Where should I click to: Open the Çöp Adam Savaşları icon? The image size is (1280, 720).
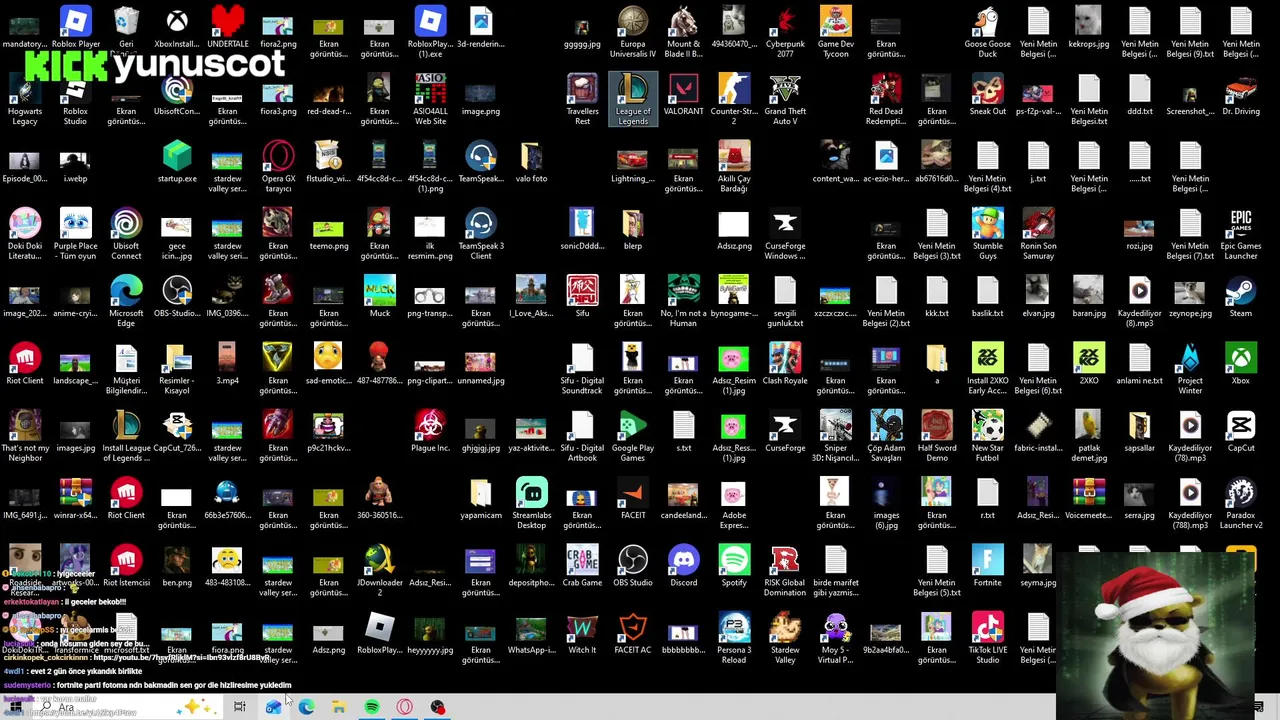886,437
